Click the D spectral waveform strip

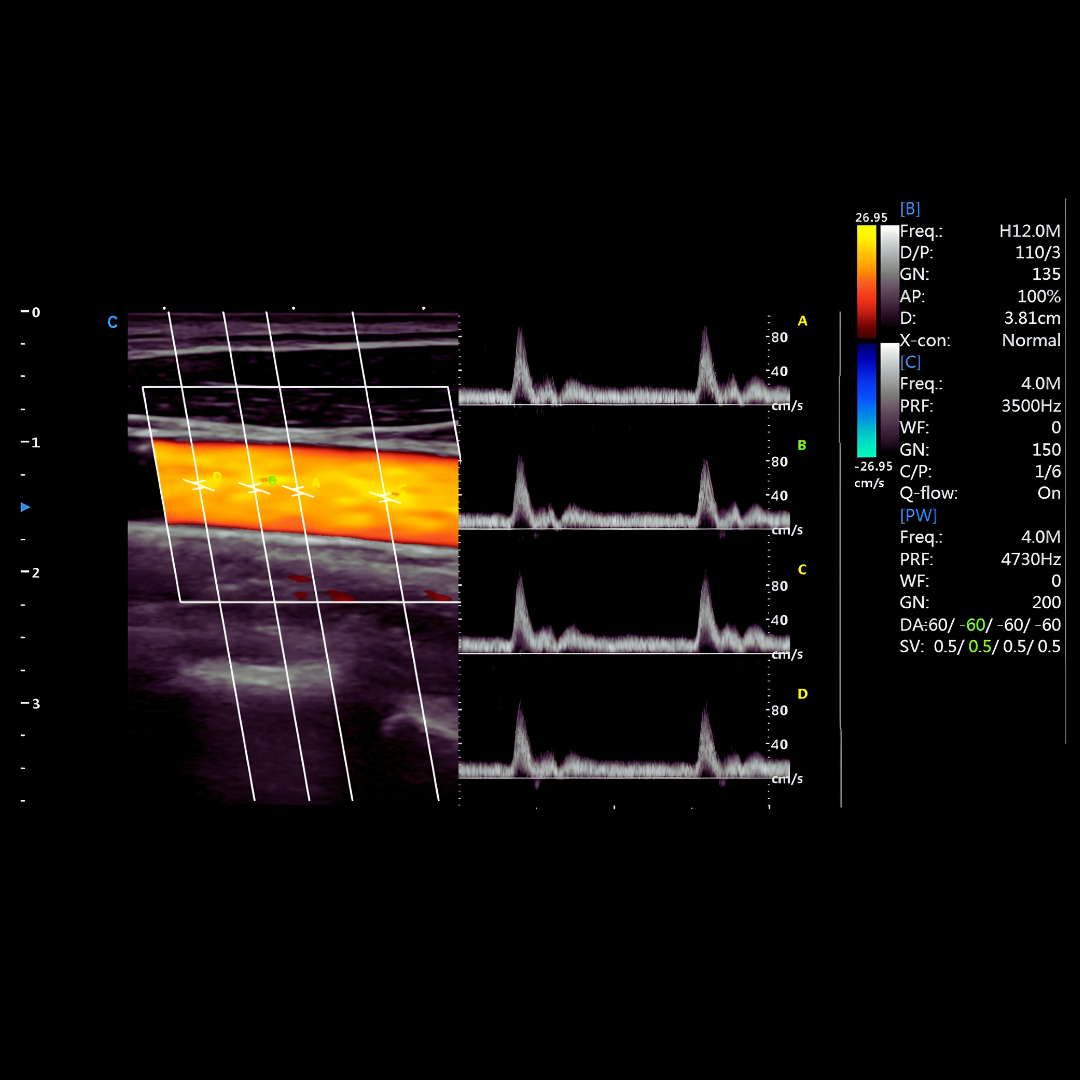click(x=612, y=740)
